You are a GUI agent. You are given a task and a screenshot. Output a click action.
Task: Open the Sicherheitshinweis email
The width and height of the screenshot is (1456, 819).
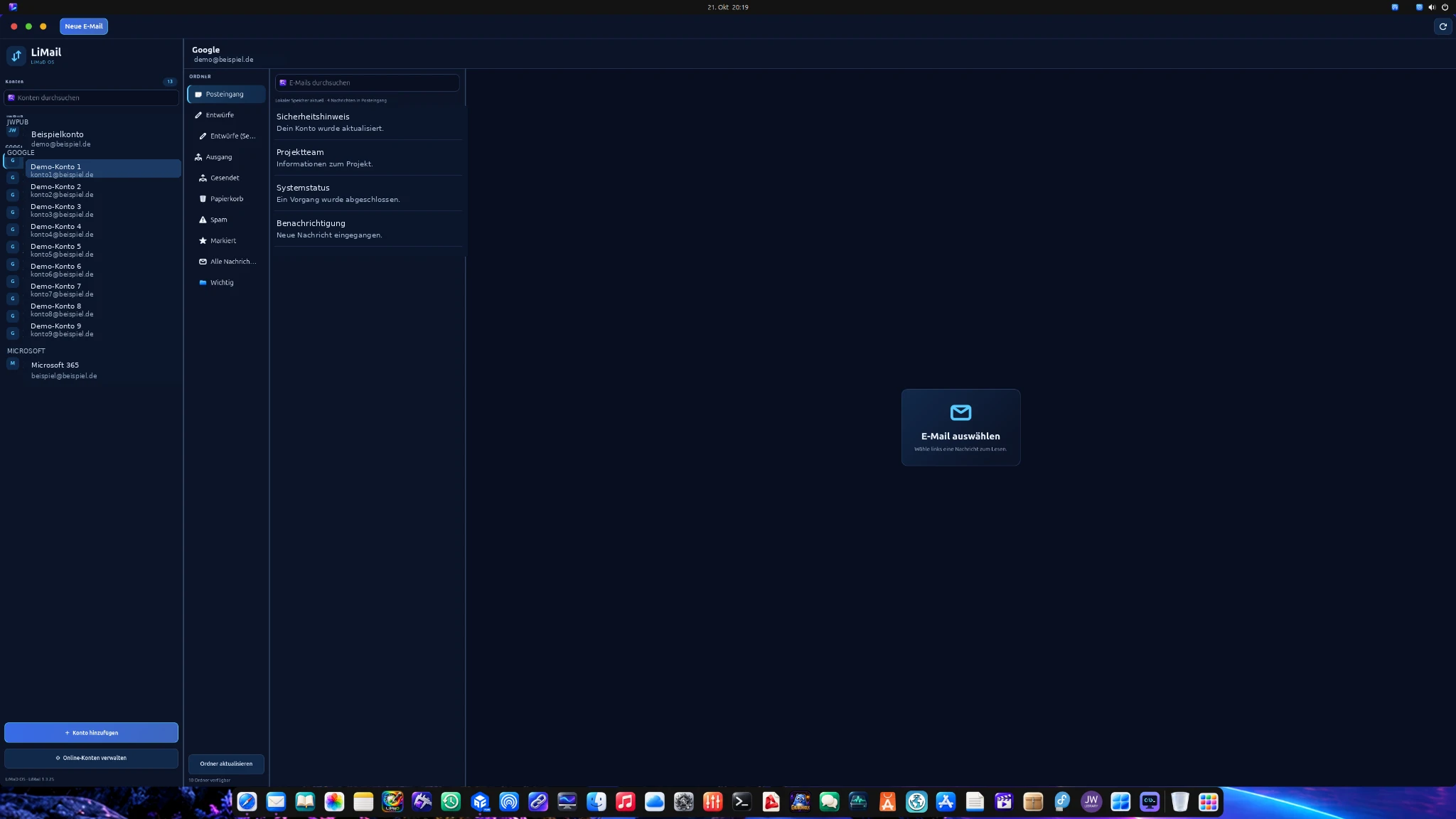368,122
